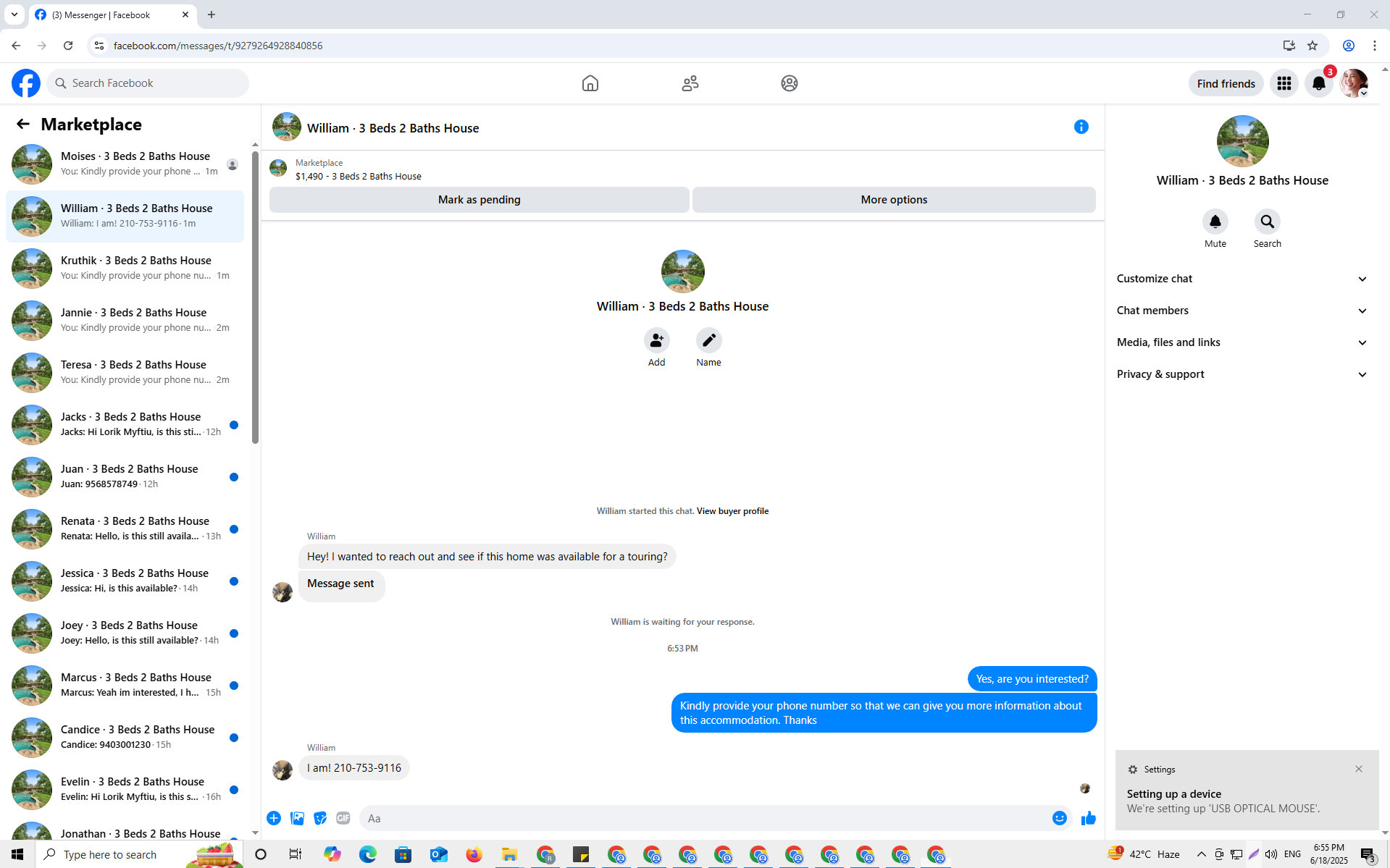Launch Firefox from the taskbar
The width and height of the screenshot is (1390, 868).
474,854
